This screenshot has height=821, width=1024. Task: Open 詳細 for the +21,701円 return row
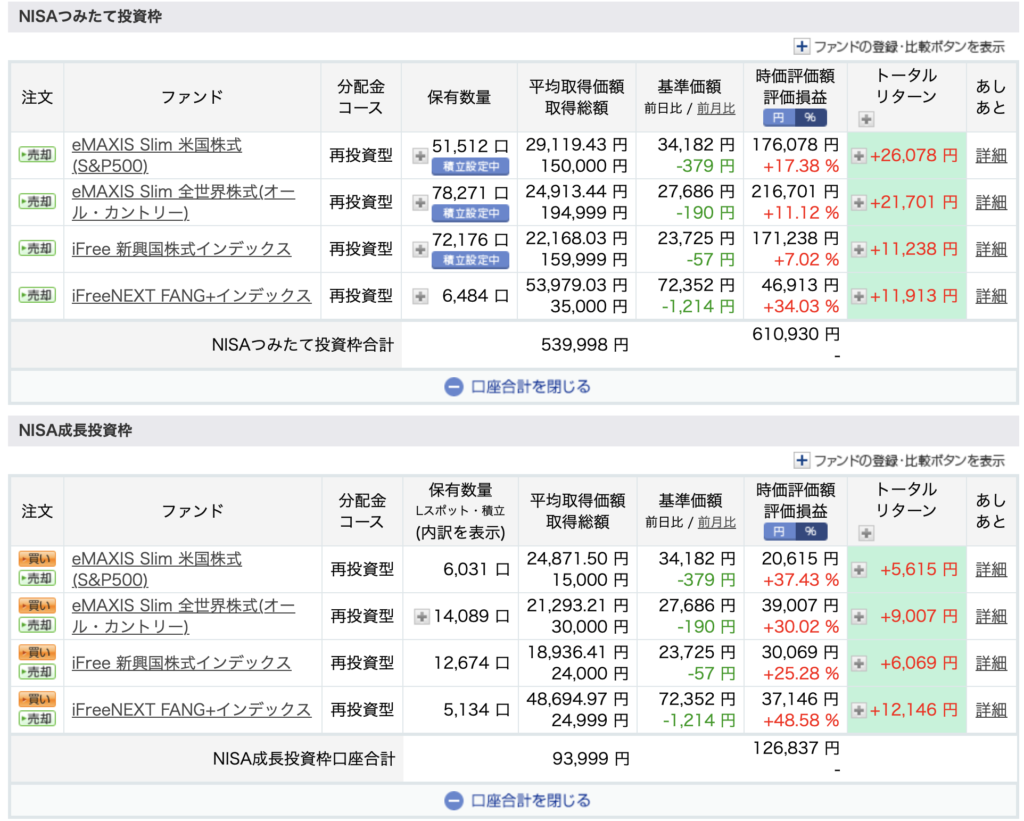(991, 203)
